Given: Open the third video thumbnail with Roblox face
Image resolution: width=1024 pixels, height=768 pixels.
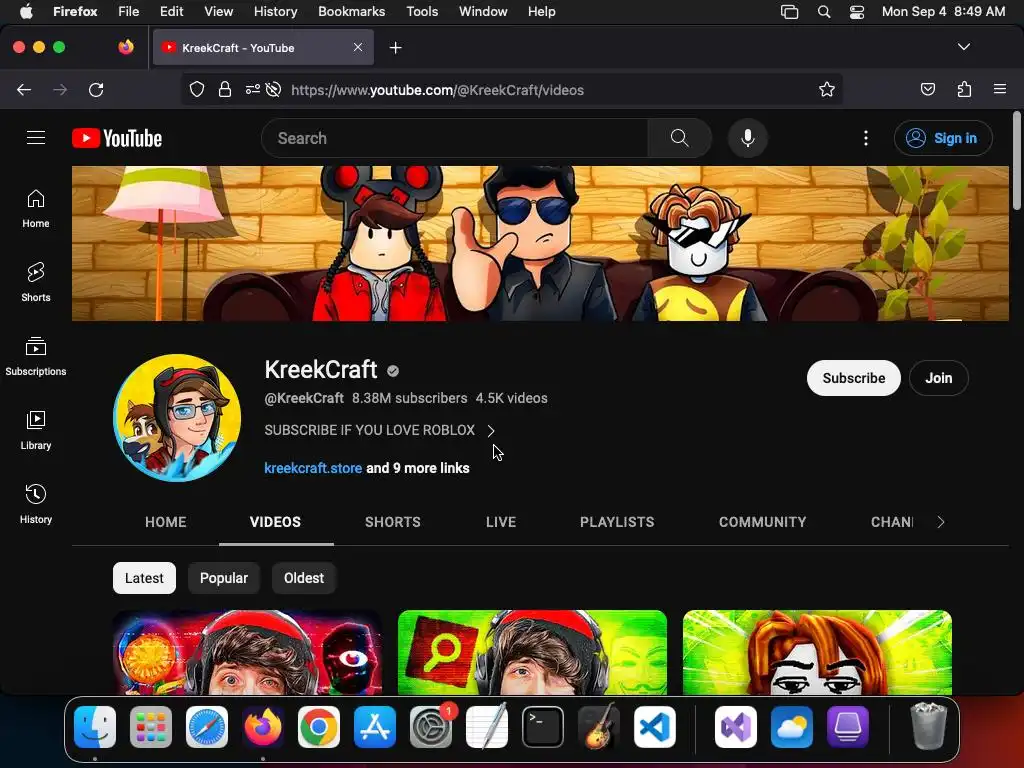Looking at the screenshot, I should [x=817, y=652].
